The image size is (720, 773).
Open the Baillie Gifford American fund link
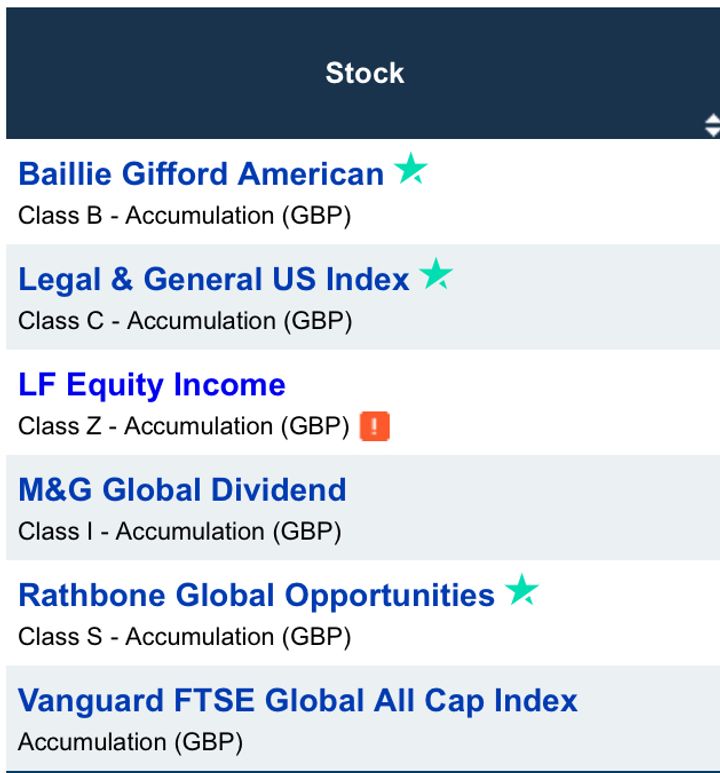click(x=201, y=174)
